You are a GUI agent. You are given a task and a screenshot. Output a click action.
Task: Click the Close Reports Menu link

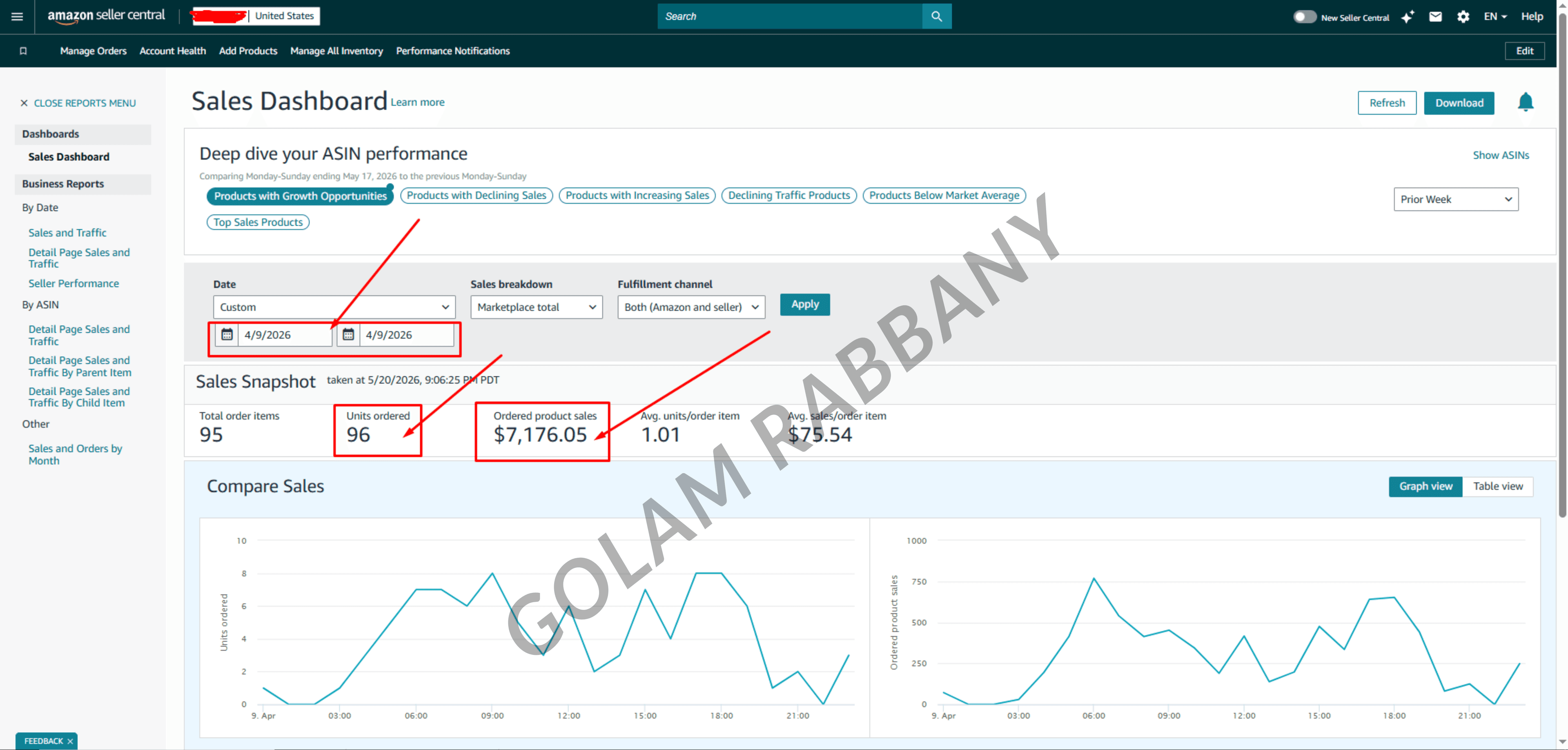pyautogui.click(x=85, y=103)
